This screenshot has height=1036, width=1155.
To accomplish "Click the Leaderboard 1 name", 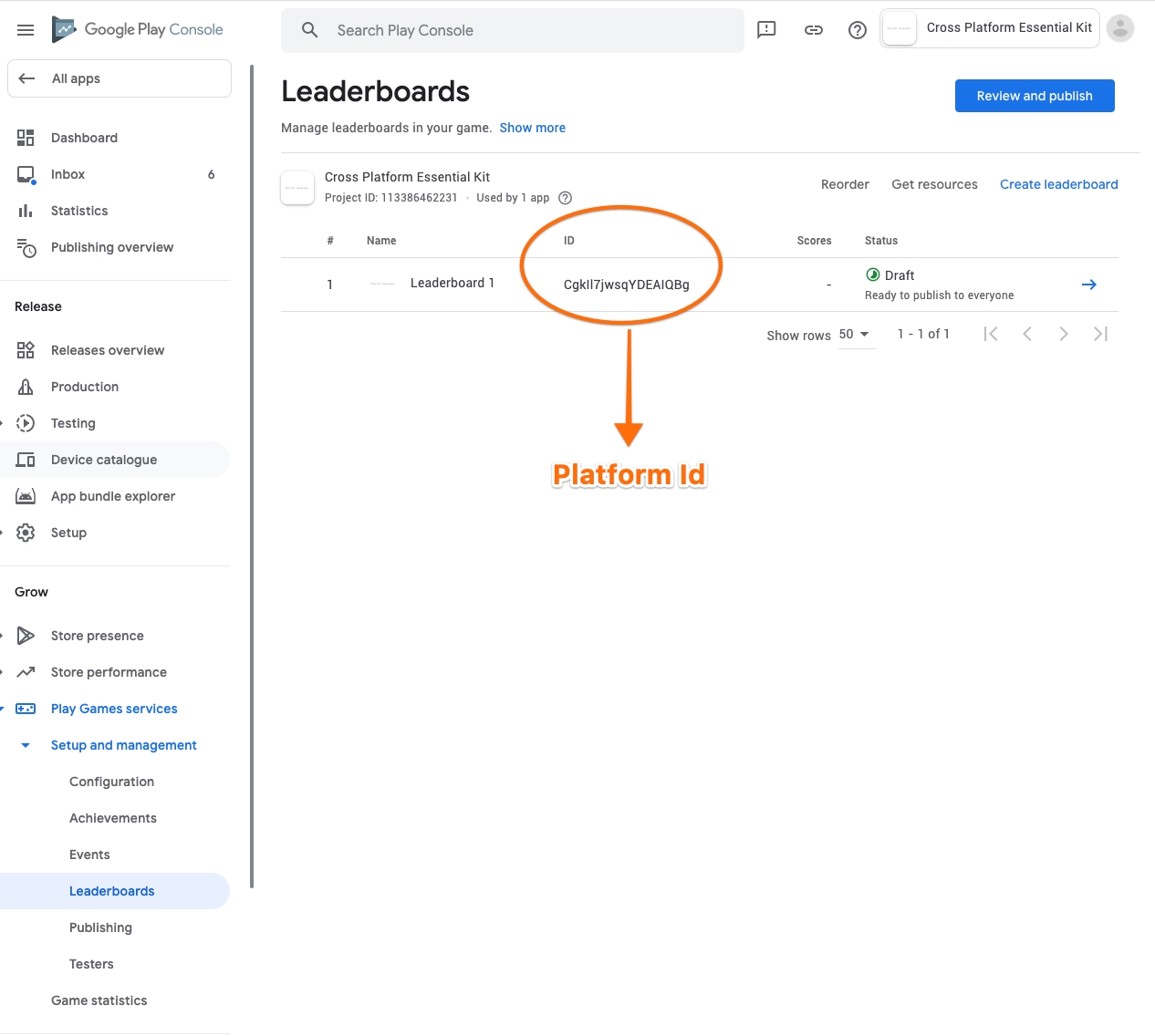I will pyautogui.click(x=453, y=283).
